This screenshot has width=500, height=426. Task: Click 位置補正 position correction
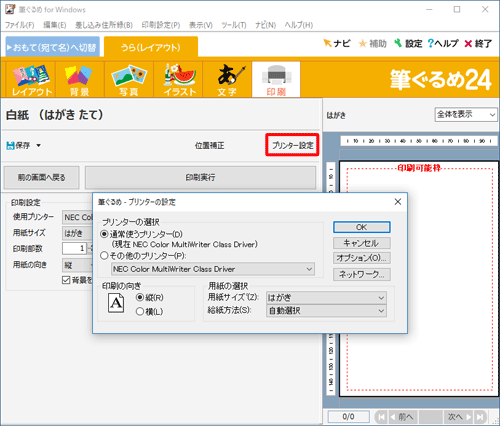tap(209, 146)
